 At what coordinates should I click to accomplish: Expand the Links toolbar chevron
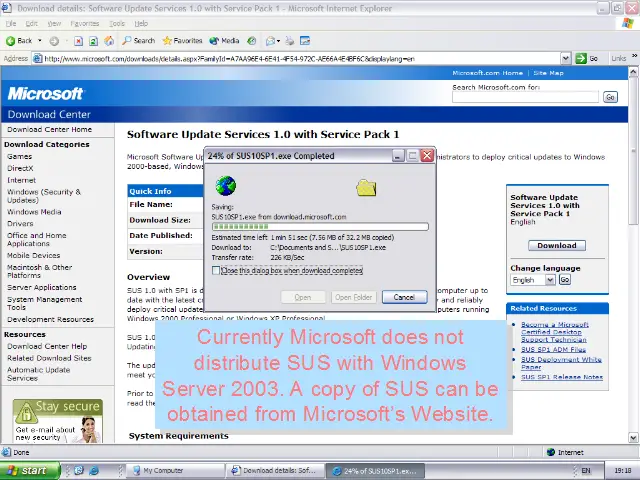634,56
